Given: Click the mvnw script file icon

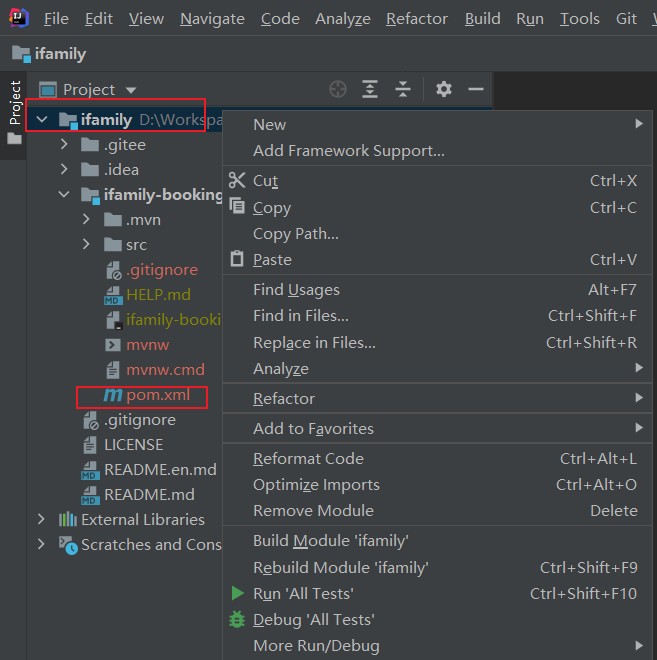Looking at the screenshot, I should (x=112, y=345).
